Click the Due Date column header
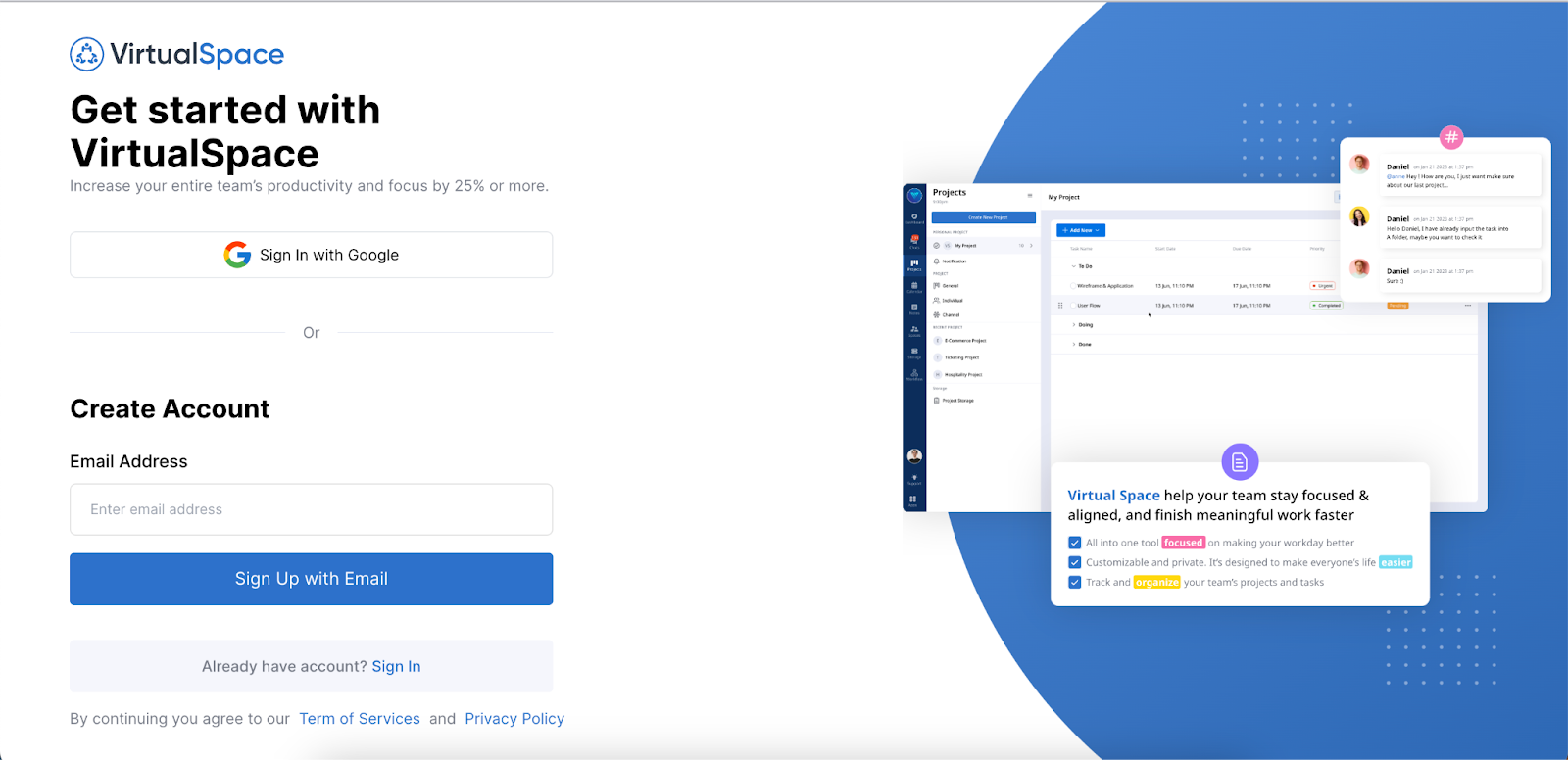The height and width of the screenshot is (760, 1568). coord(1242,249)
